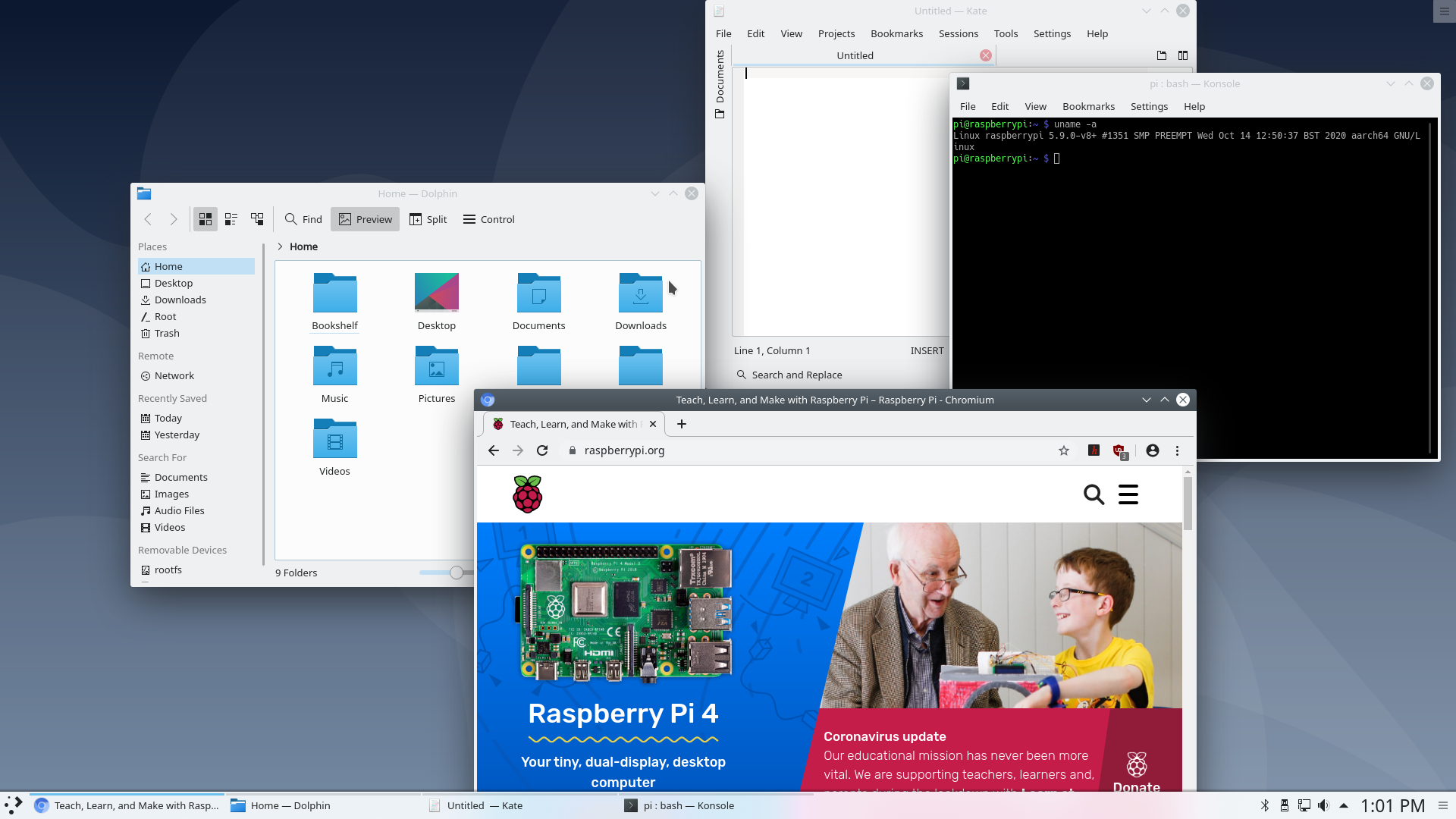Open rootfs removable device
Viewport: 1456px width, 819px height.
click(196, 570)
